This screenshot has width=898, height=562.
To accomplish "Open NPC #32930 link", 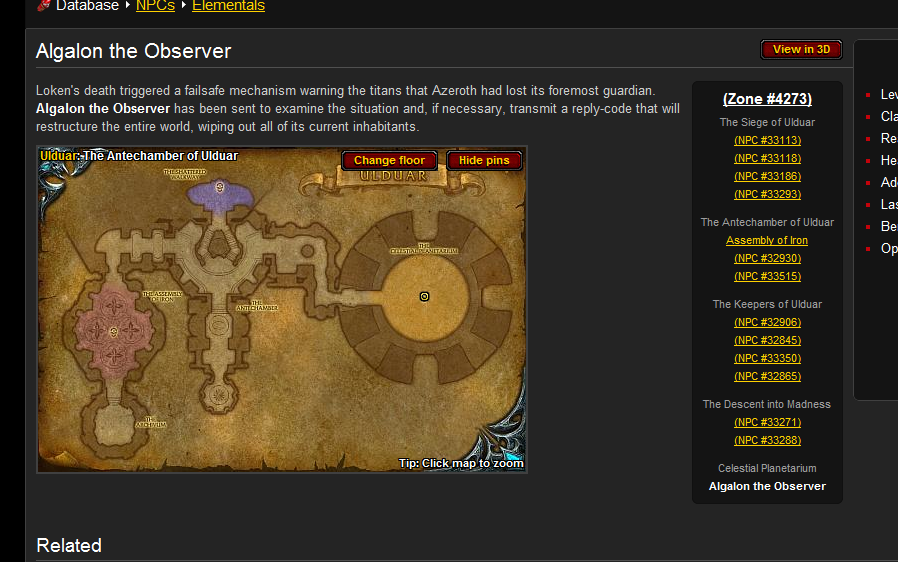I will click(x=767, y=258).
